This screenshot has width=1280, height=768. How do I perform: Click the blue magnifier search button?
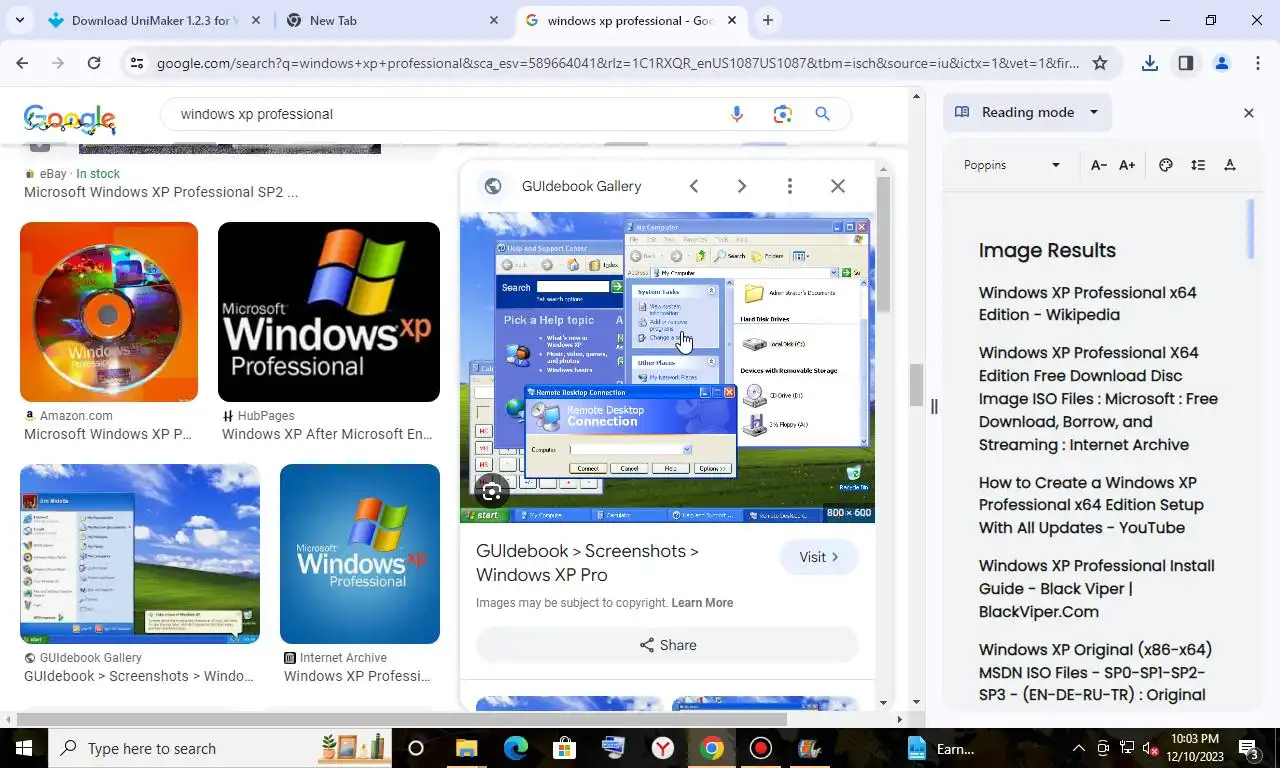tap(823, 114)
